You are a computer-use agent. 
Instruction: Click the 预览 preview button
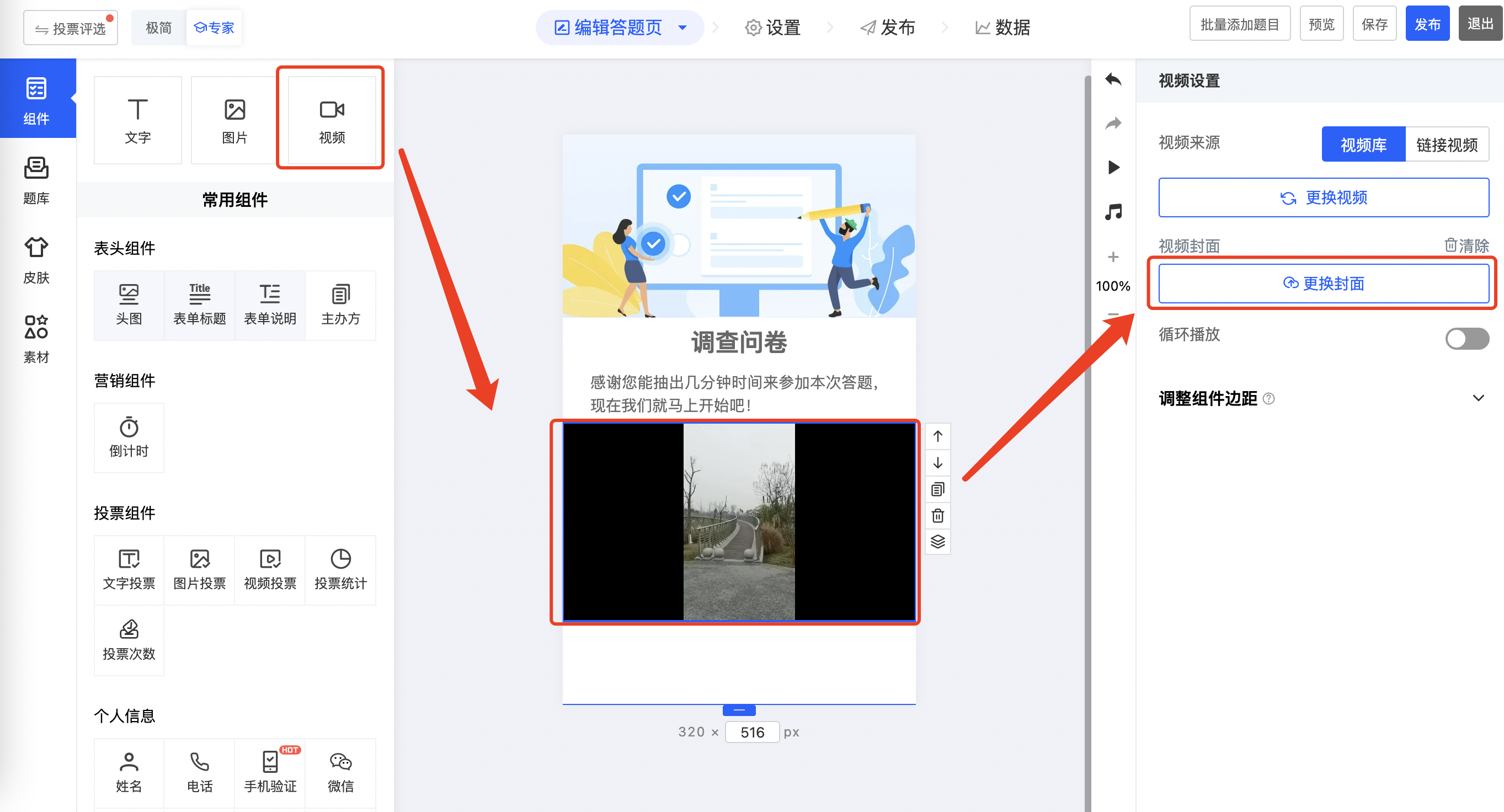pyautogui.click(x=1321, y=24)
